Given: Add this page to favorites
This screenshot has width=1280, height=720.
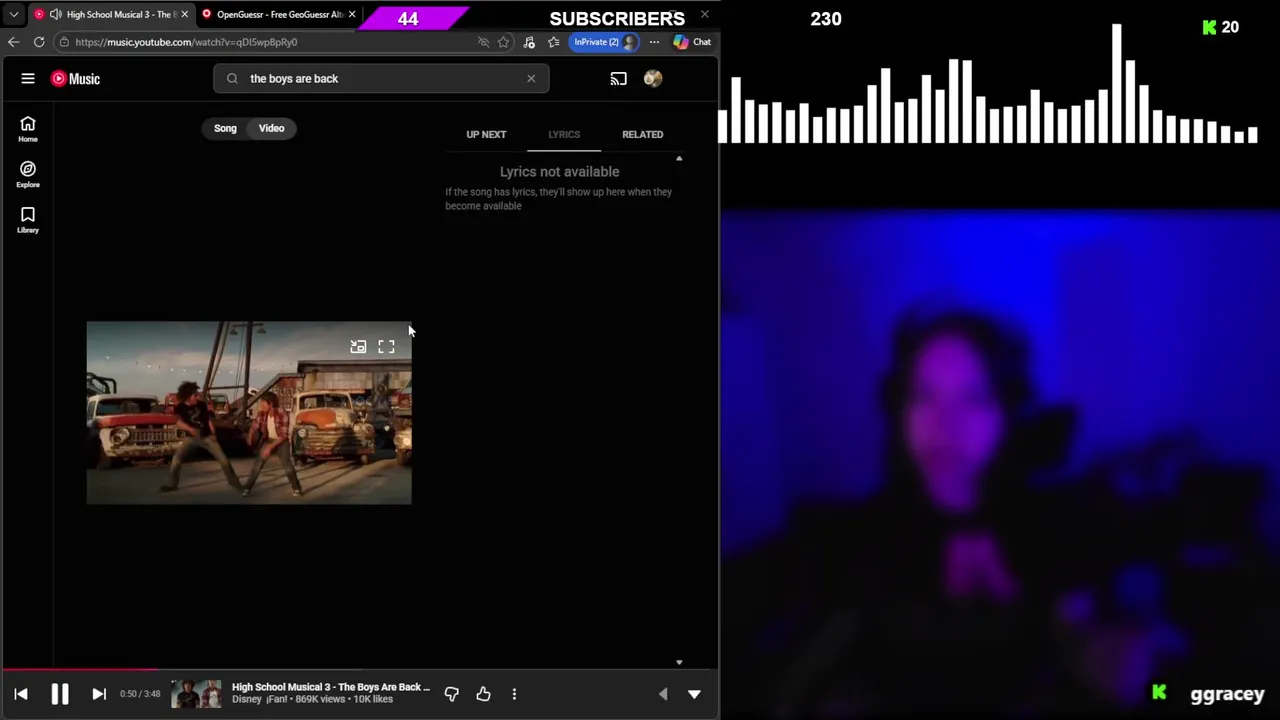Looking at the screenshot, I should (503, 42).
